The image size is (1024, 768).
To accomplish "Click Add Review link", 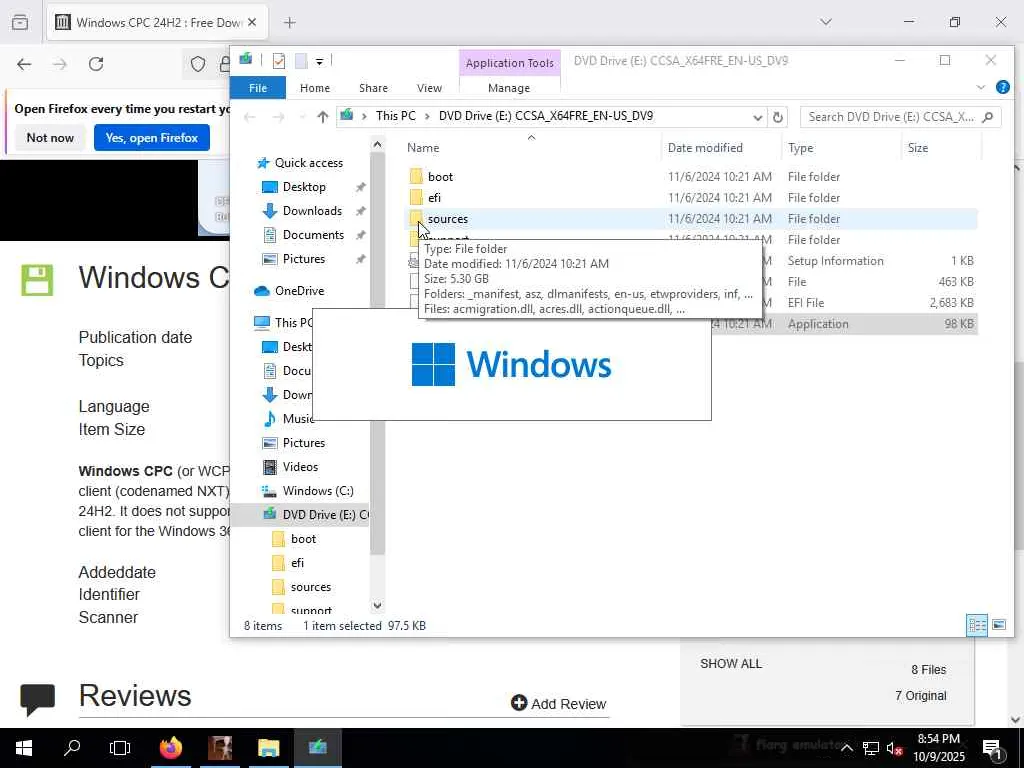I will 558,703.
